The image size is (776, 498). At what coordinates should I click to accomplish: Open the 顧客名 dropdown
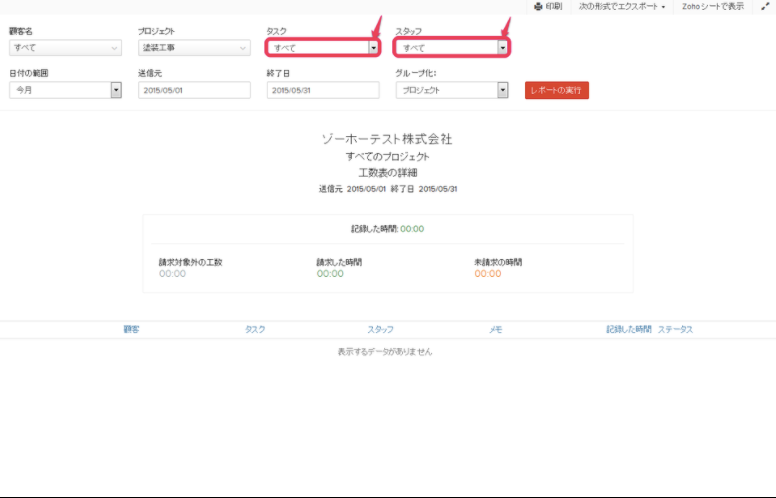[x=65, y=47]
